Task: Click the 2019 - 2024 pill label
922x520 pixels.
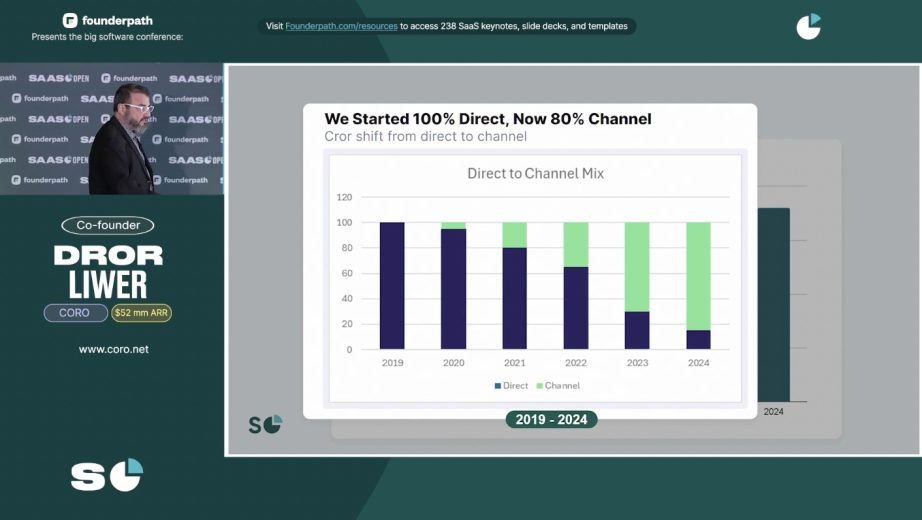Action: (551, 419)
